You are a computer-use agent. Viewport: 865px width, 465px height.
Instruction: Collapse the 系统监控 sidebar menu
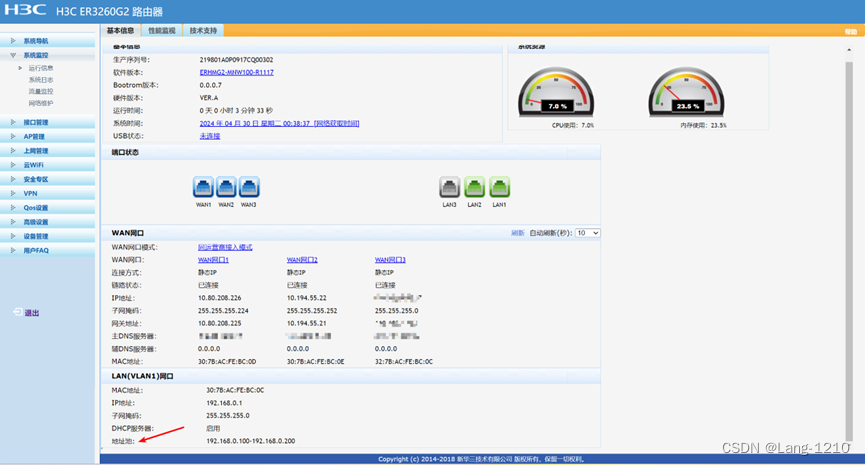pyautogui.click(x=47, y=55)
